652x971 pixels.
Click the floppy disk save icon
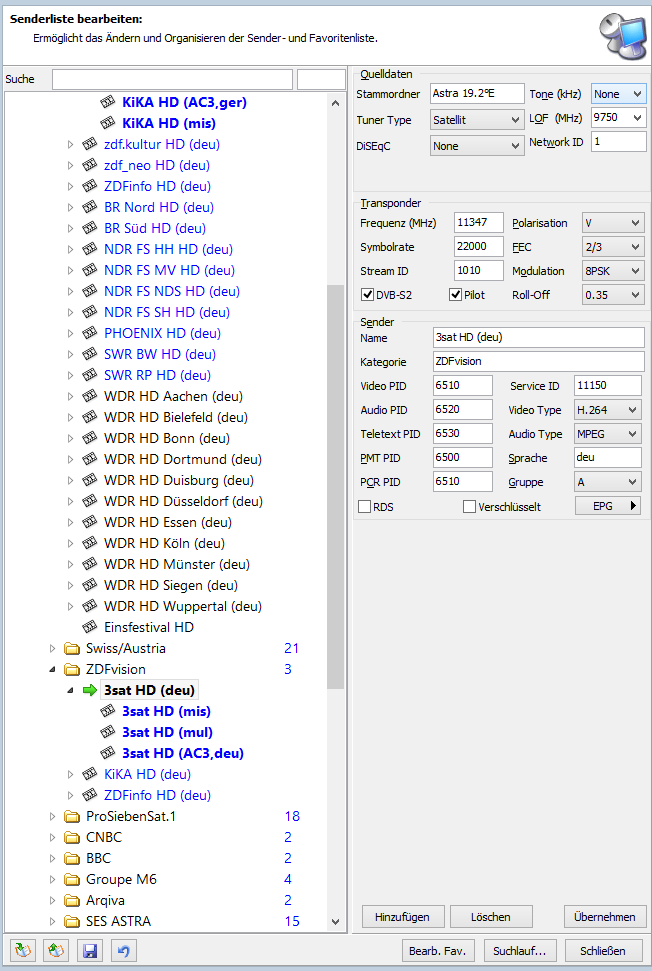click(90, 950)
